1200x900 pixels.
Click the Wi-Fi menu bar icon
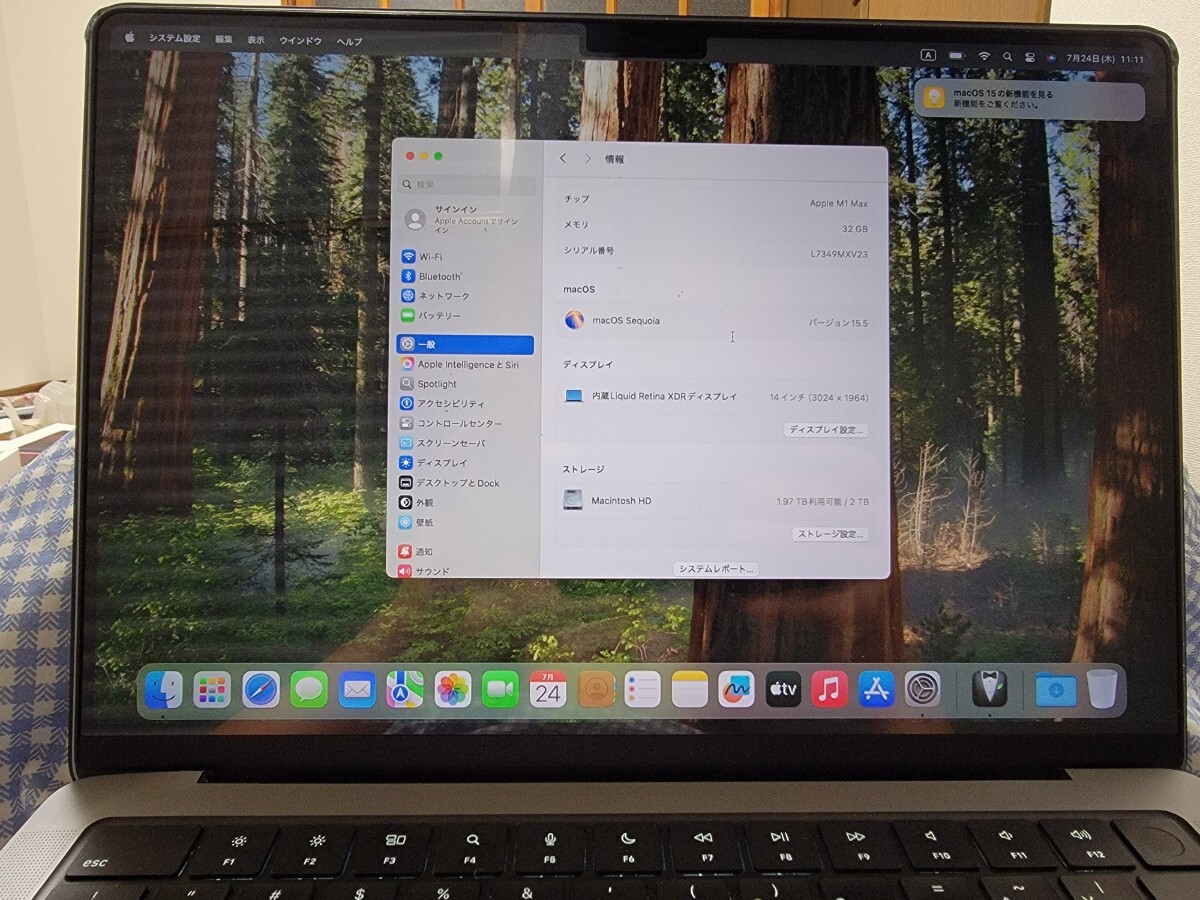(x=984, y=57)
